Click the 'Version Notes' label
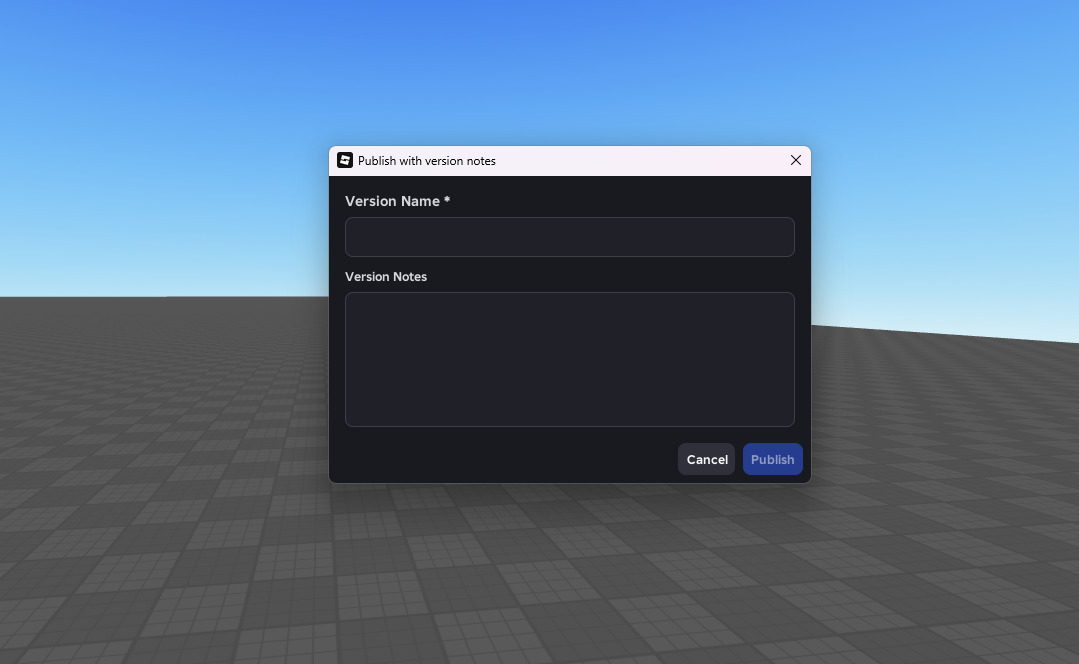Screen dimensions: 1079x664 (x=385, y=277)
